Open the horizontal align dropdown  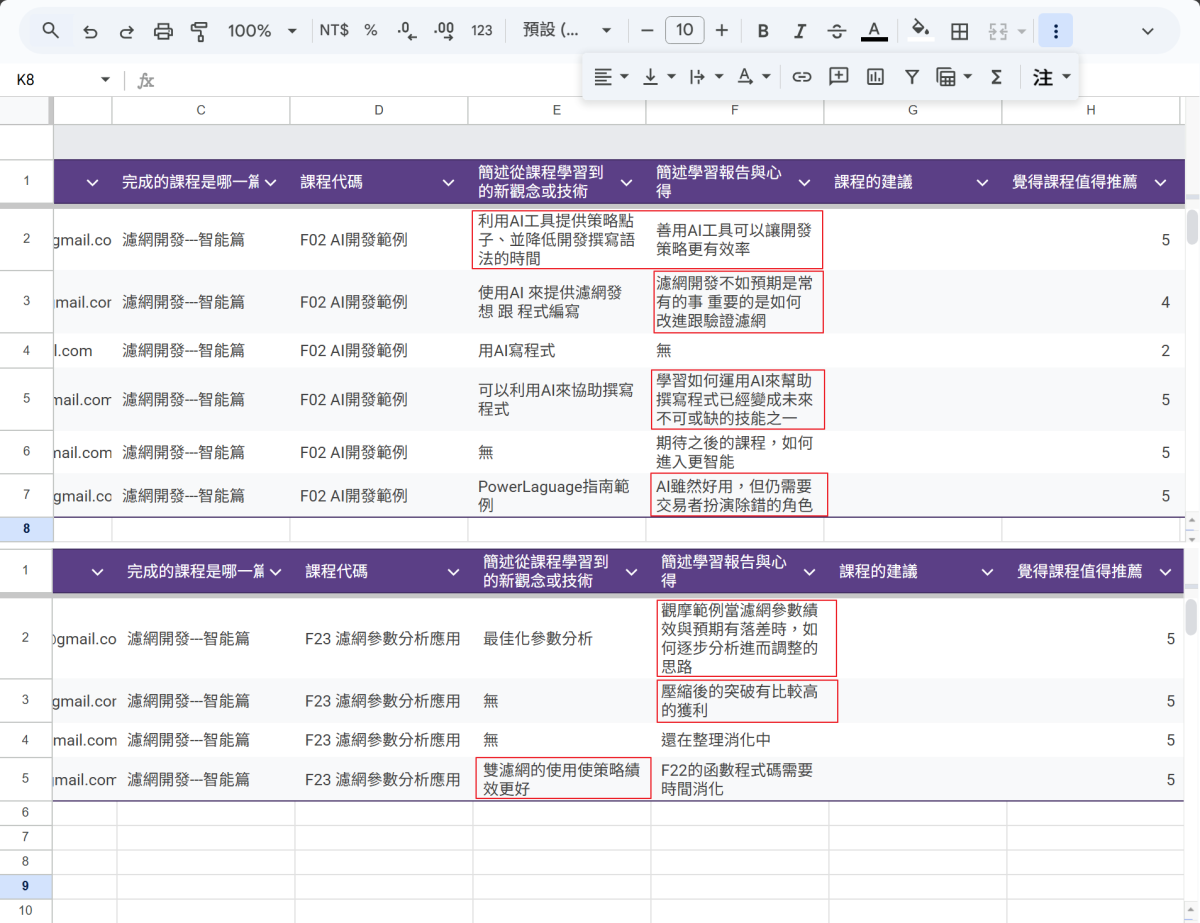611,76
